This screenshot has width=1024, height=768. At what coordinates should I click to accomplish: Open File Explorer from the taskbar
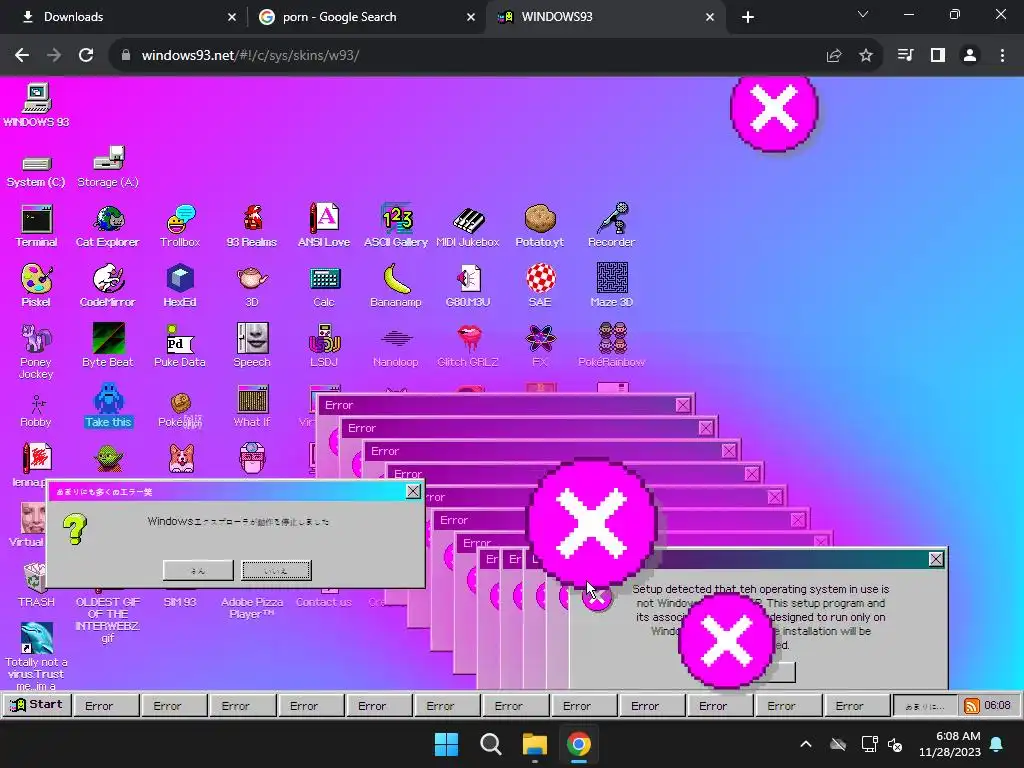click(534, 744)
